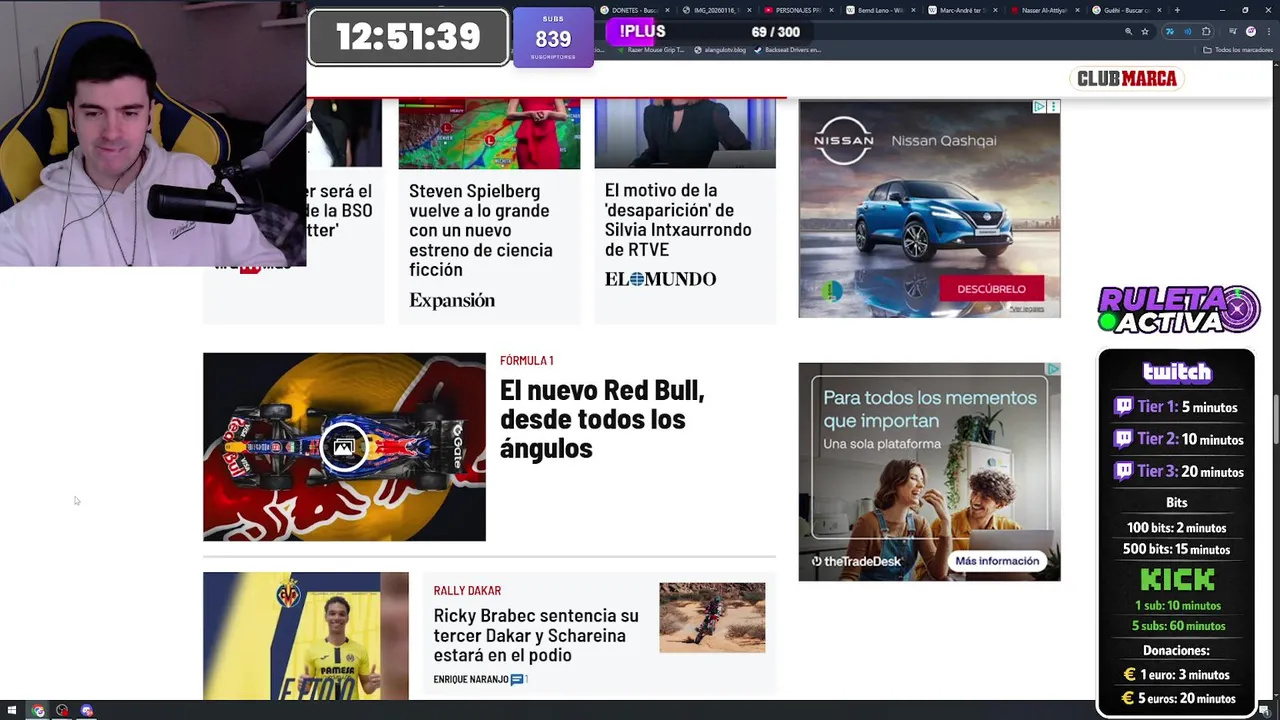Image resolution: width=1280 pixels, height=720 pixels.
Task: Click the comments icon next to Enrique Naranjo
Action: pos(517,680)
